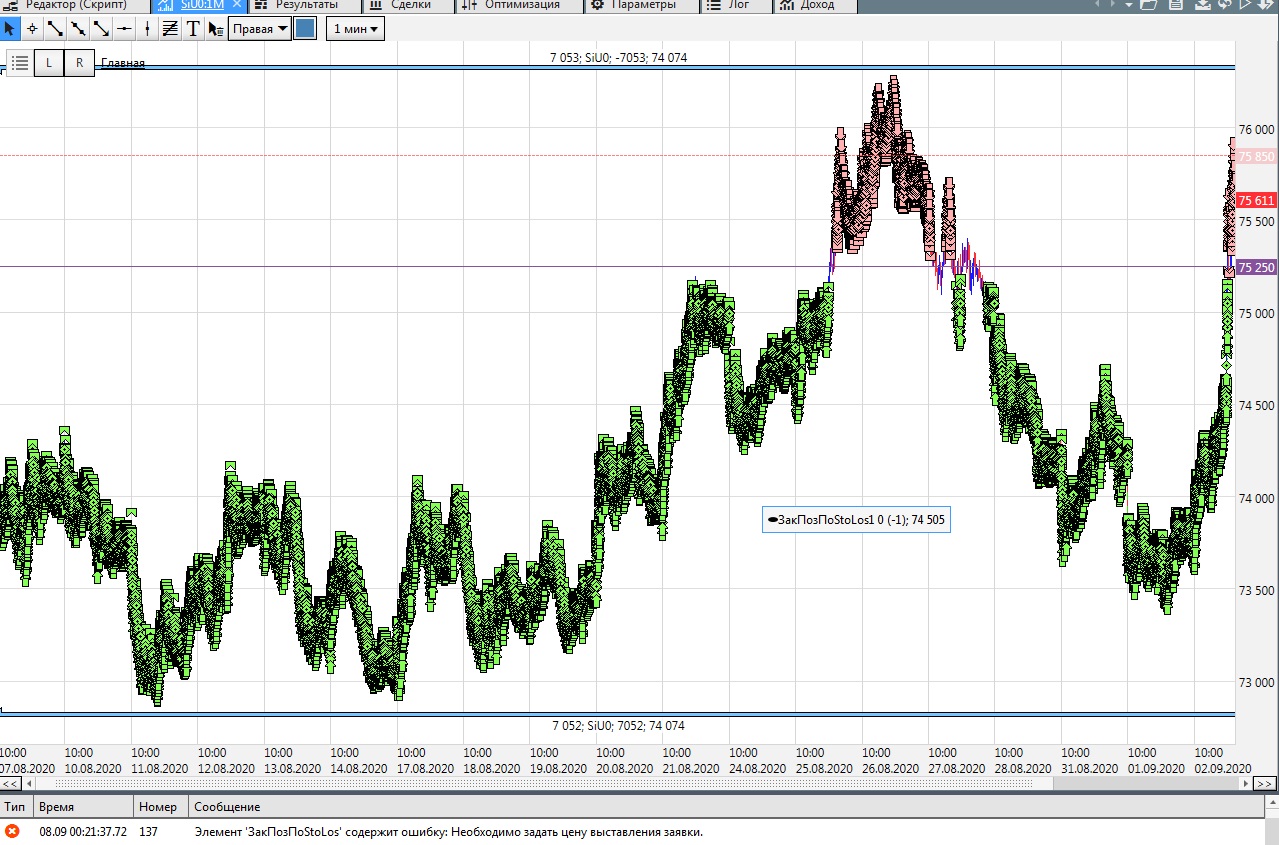Image resolution: width=1279 pixels, height=845 pixels.
Task: Switch to the Результаты tab
Action: pyautogui.click(x=305, y=5)
